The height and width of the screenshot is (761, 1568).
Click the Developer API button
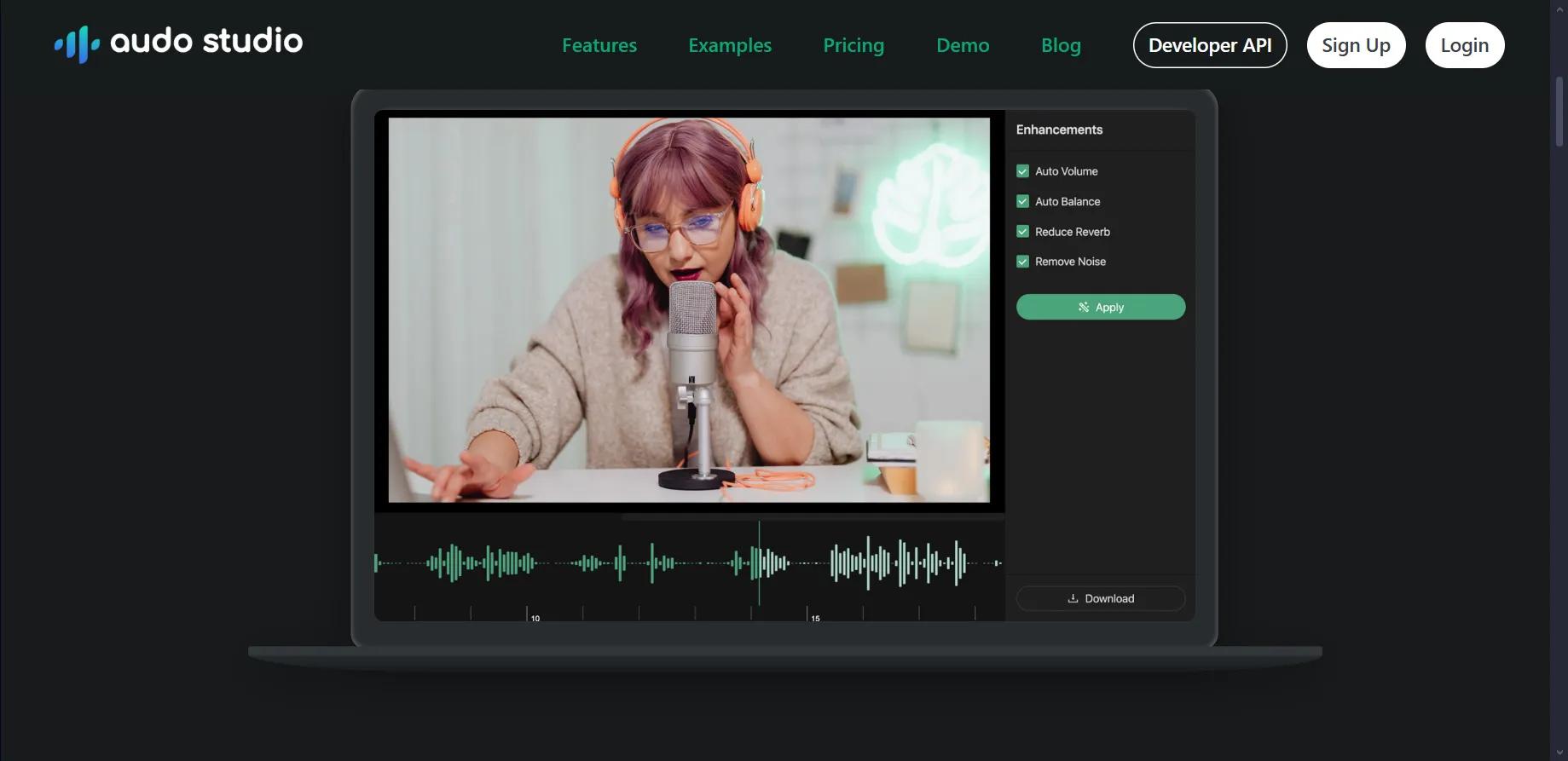tap(1210, 45)
